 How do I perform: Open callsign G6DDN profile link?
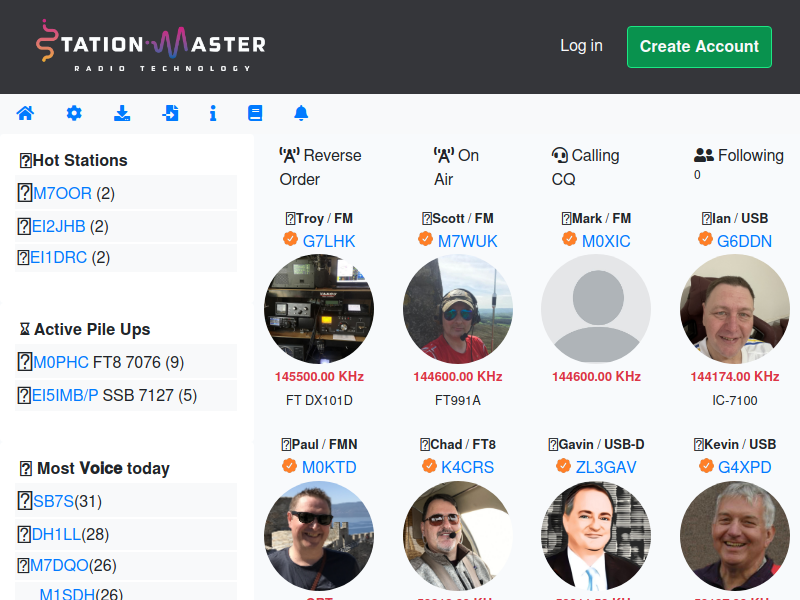click(744, 241)
